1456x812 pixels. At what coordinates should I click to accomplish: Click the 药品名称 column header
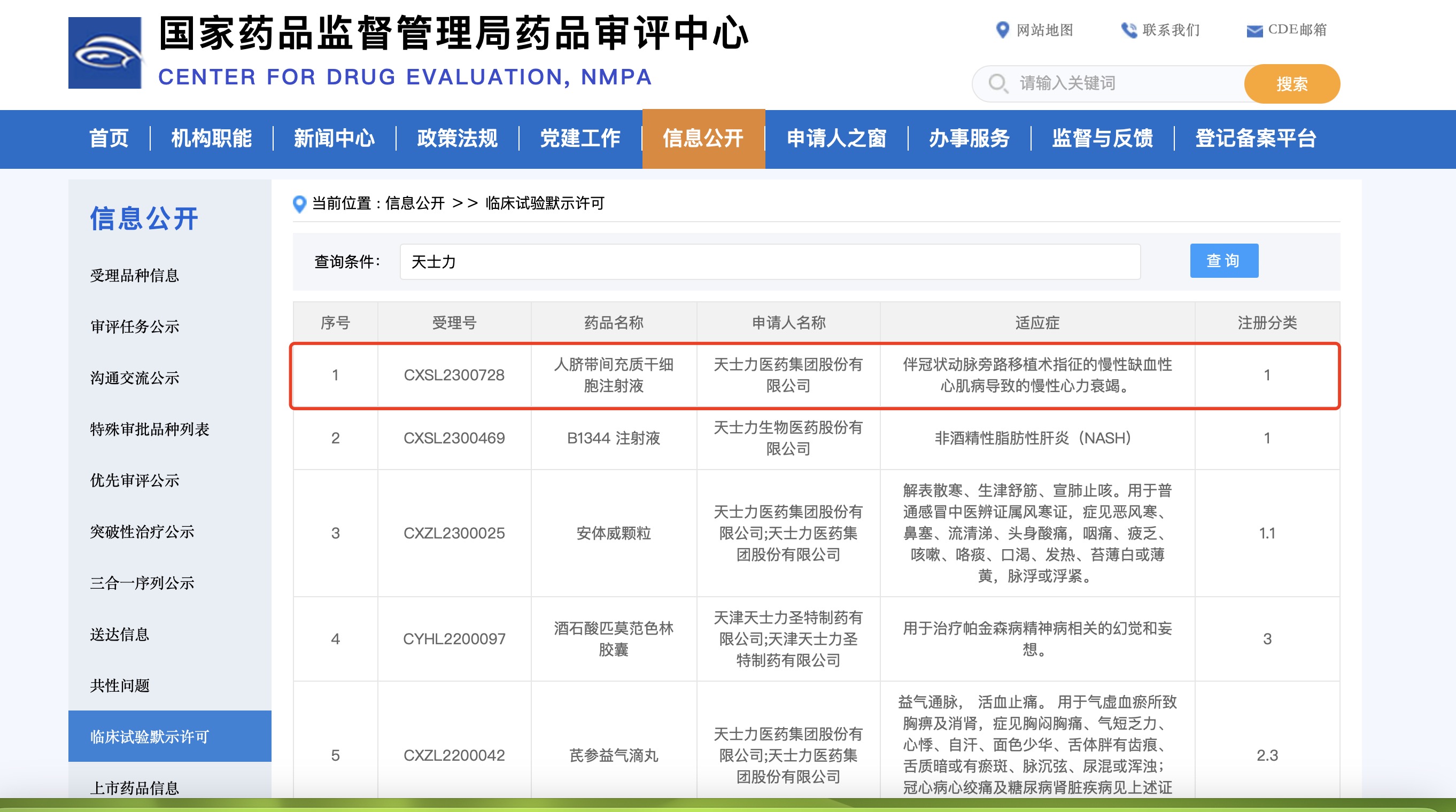[x=613, y=323]
